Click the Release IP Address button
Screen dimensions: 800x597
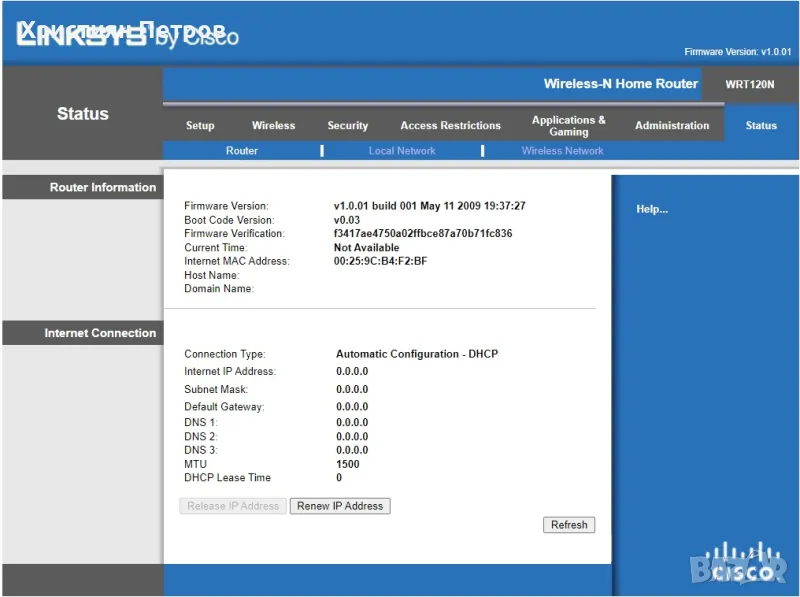[x=233, y=506]
